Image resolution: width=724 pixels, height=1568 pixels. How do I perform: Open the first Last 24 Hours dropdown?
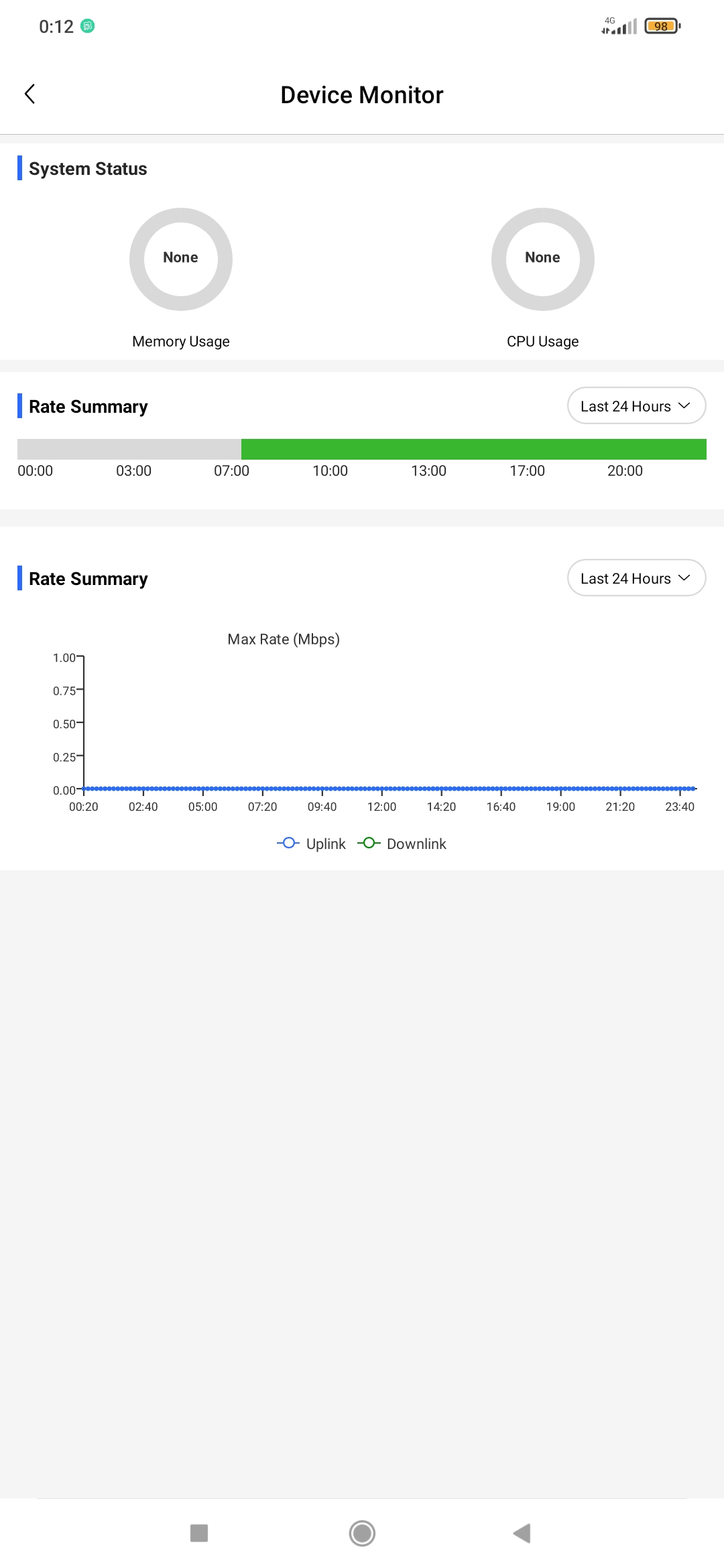(x=636, y=406)
